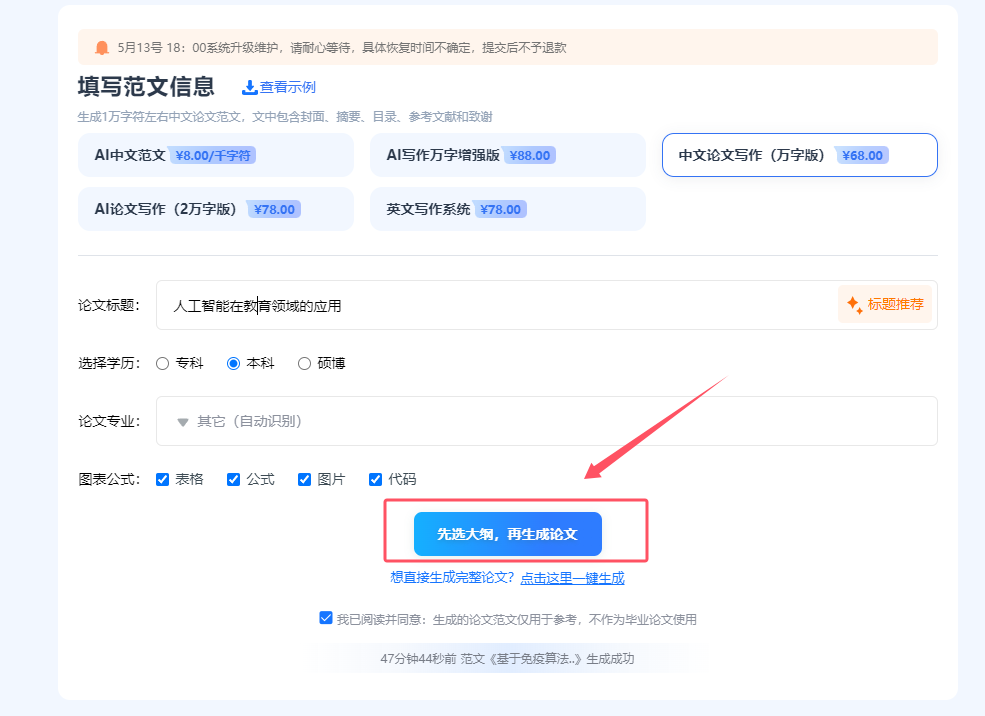This screenshot has height=716, width=985.
Task: Choose 中文论文写作（万字版） option
Action: [x=800, y=155]
